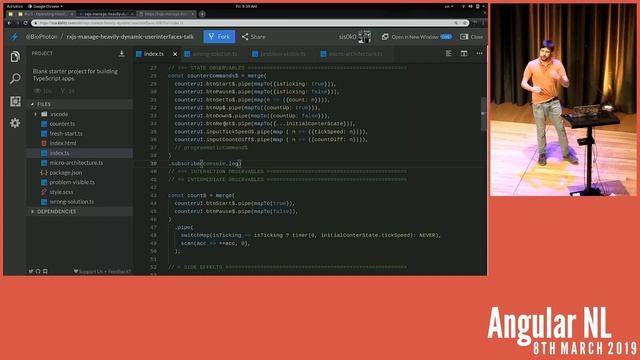Click the Activities button in top bar
Viewport: 640px width, 360px height.
tap(15, 7)
